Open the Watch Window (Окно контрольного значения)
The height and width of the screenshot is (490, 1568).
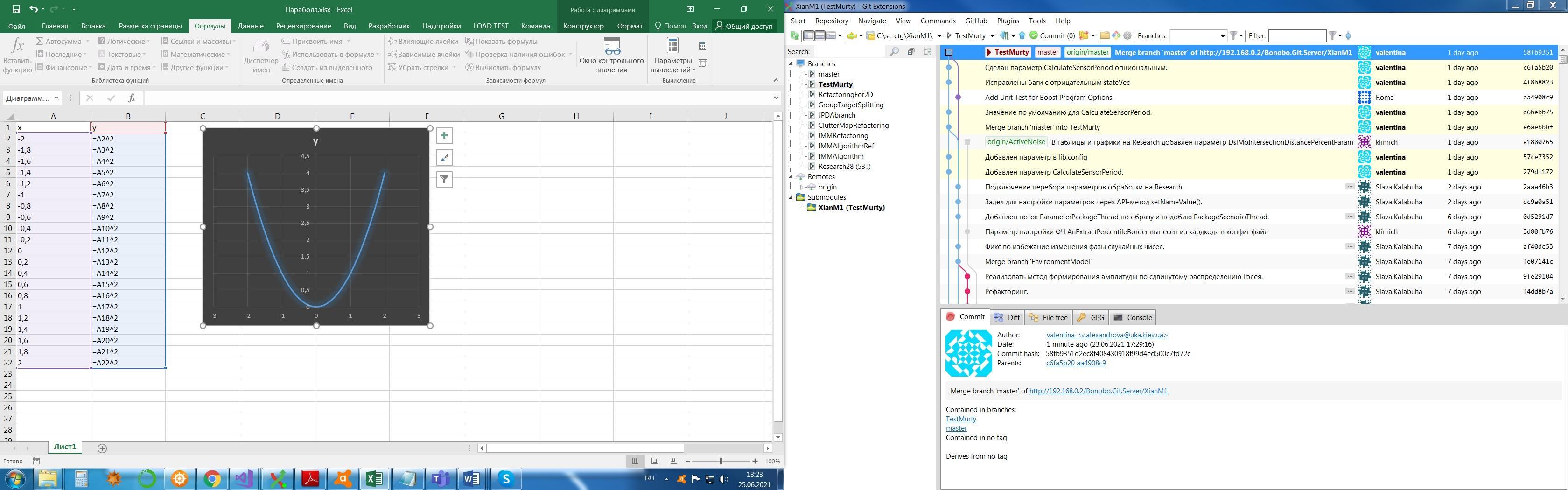pyautogui.click(x=611, y=55)
